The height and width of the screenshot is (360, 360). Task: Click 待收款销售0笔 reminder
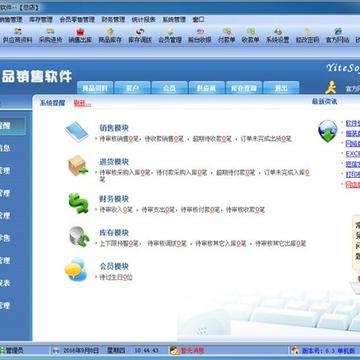[164, 139]
